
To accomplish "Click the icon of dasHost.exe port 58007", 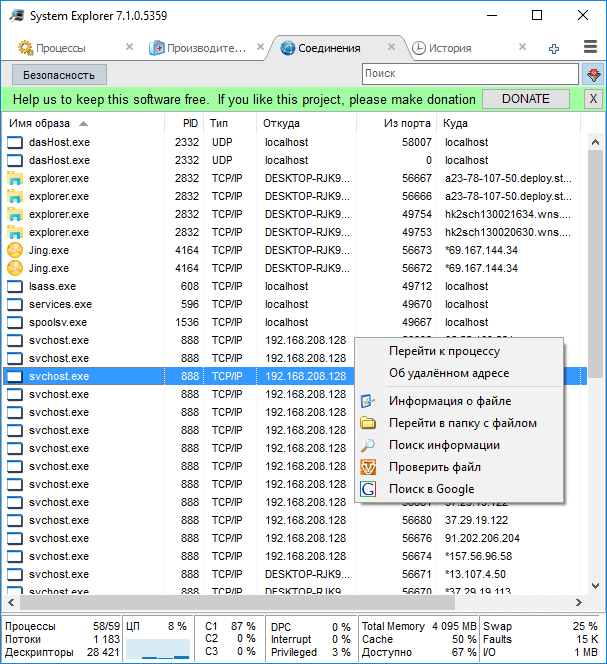I will [x=15, y=142].
